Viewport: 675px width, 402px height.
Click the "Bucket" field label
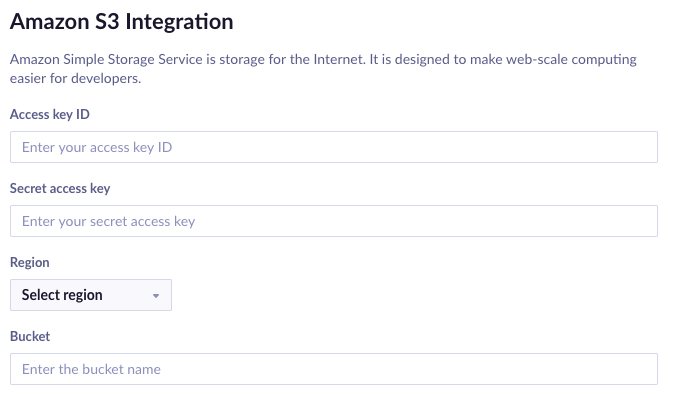click(x=30, y=336)
